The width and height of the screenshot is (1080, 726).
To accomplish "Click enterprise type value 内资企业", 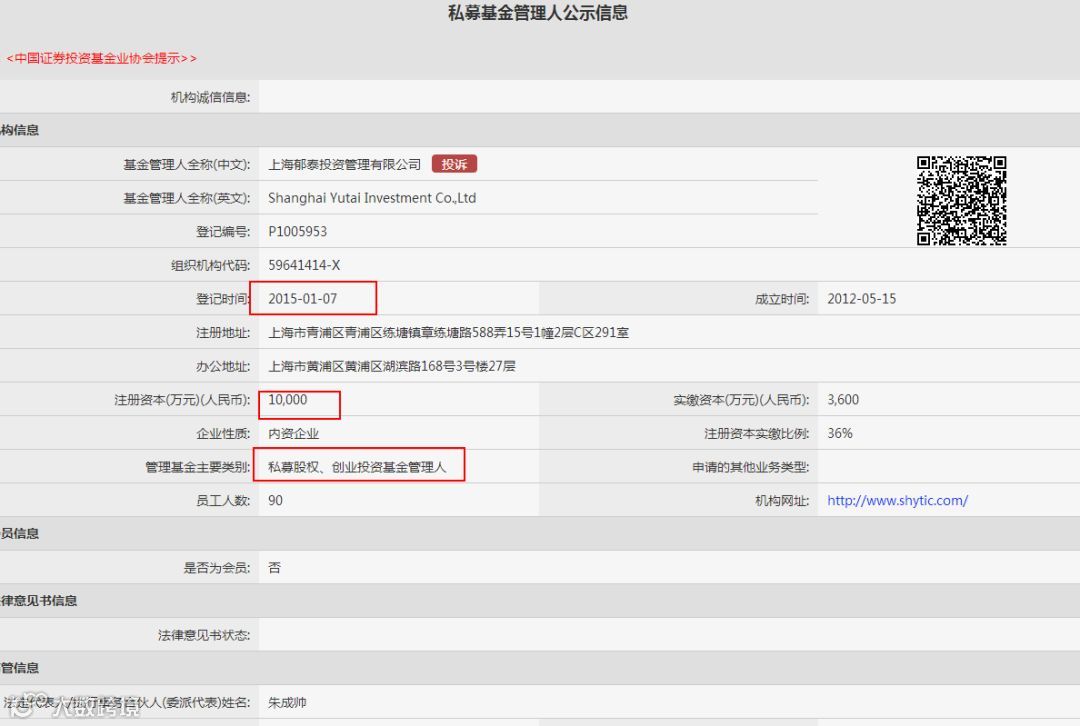I will pos(293,434).
